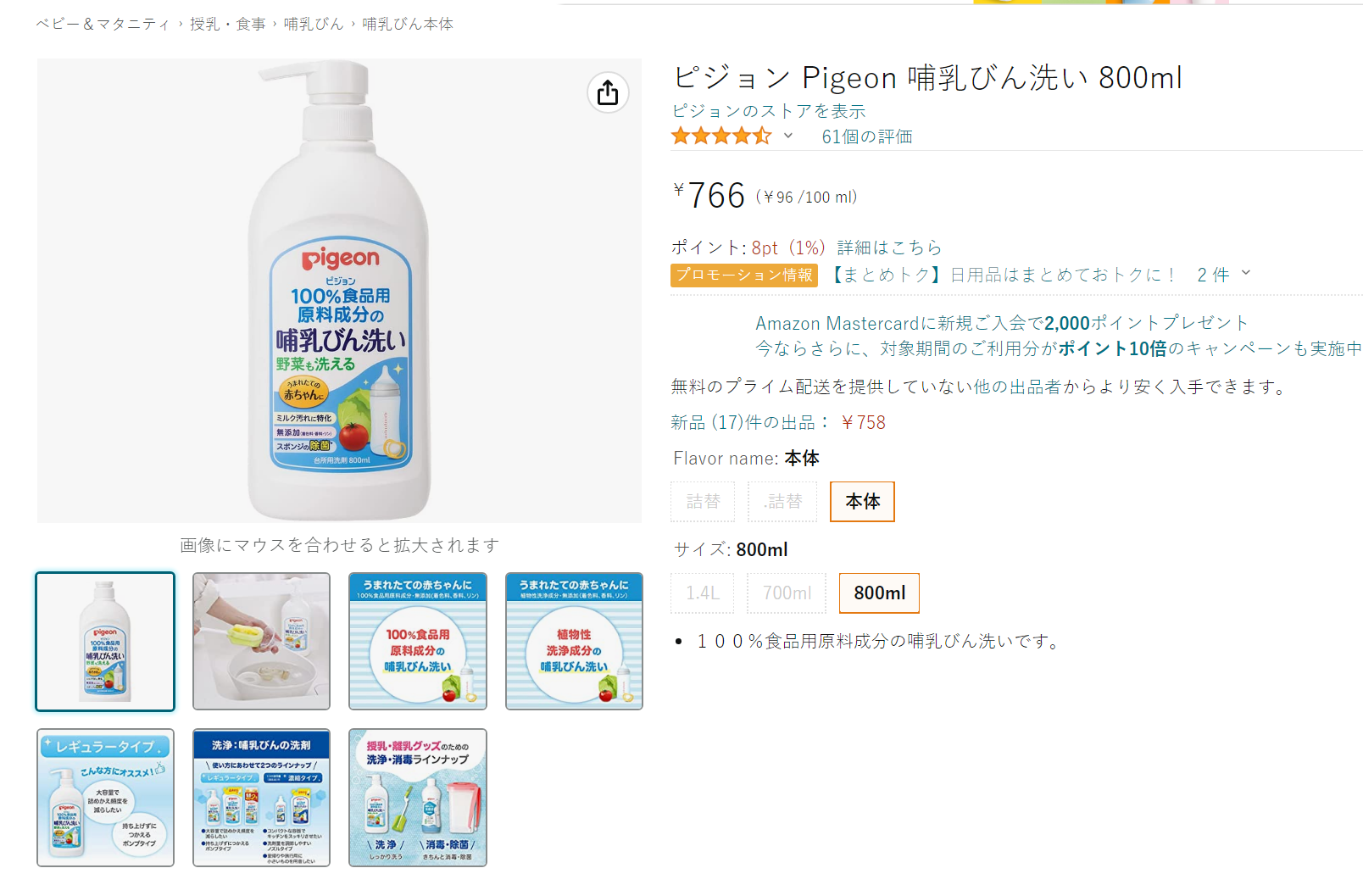Open the 61個の評価 reviews link
Viewport: 1363px width, 896px height.
[x=867, y=136]
